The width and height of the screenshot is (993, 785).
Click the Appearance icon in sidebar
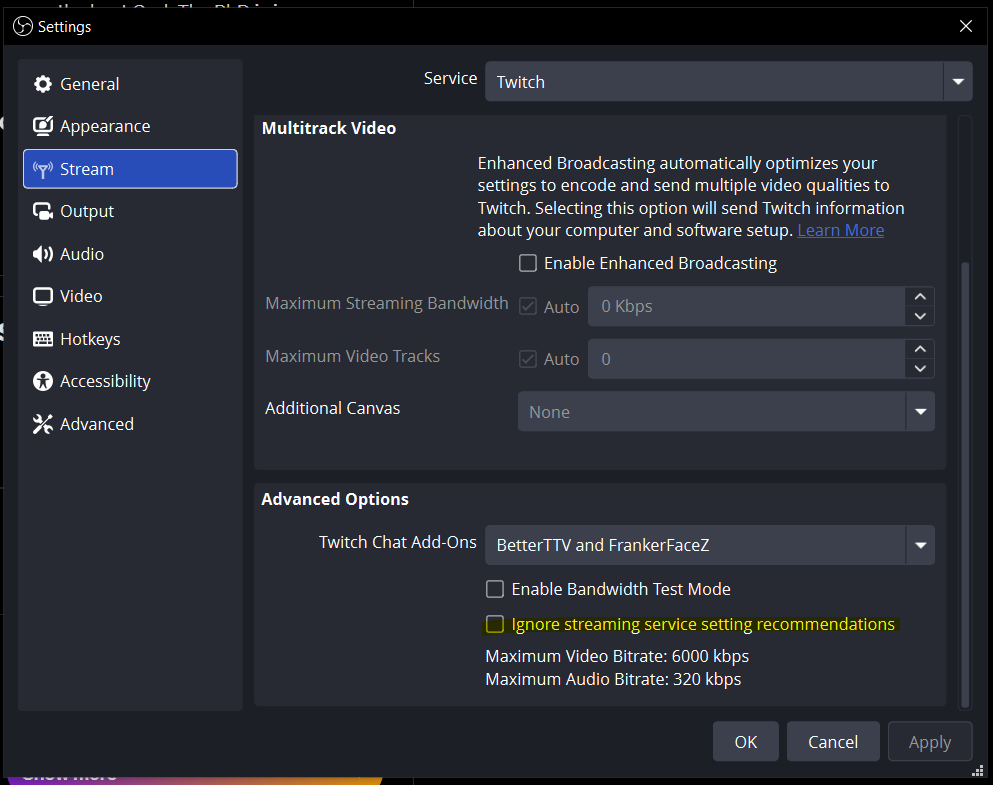pyautogui.click(x=42, y=126)
